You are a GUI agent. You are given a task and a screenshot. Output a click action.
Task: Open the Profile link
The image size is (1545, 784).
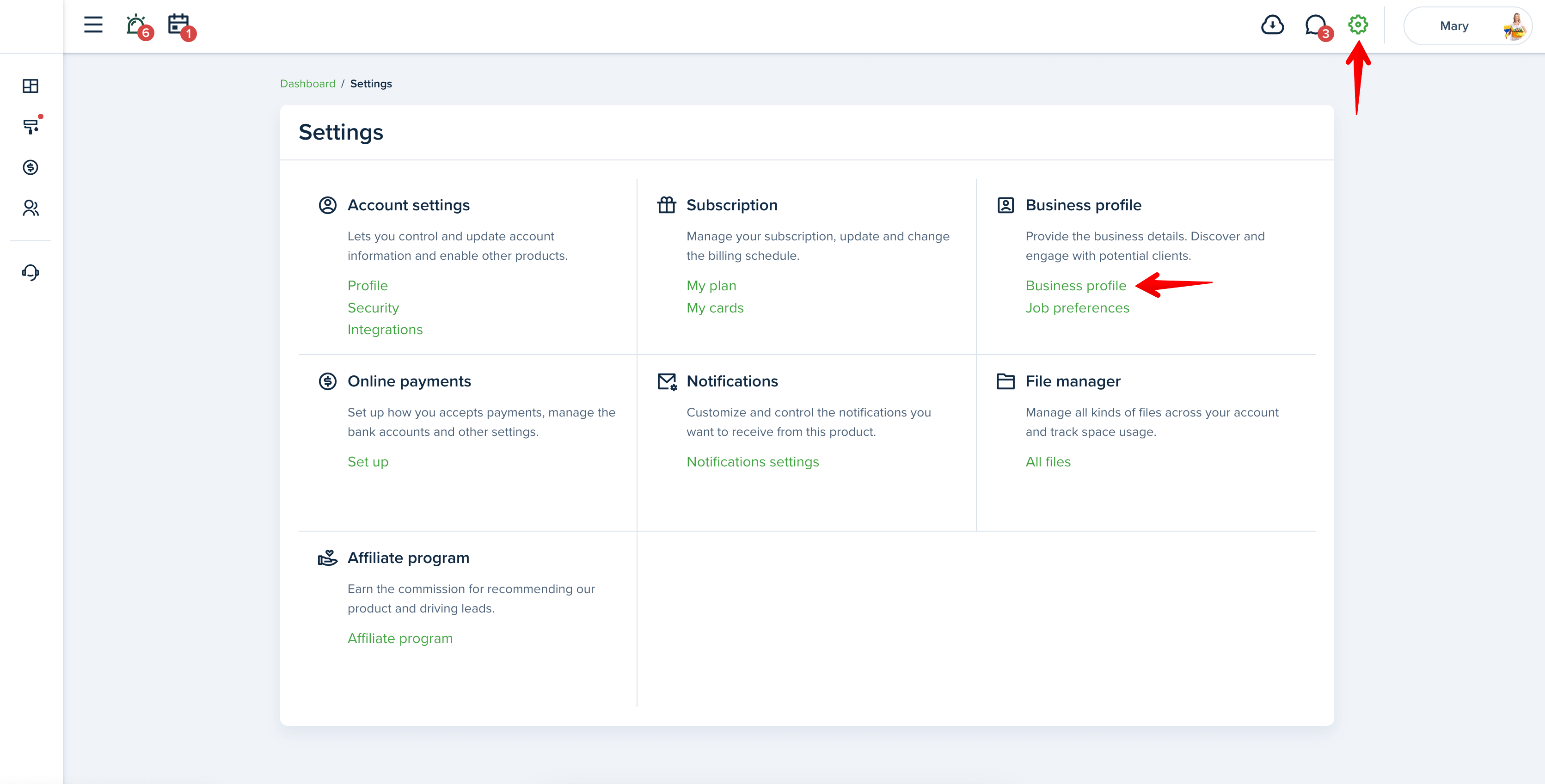[368, 286]
